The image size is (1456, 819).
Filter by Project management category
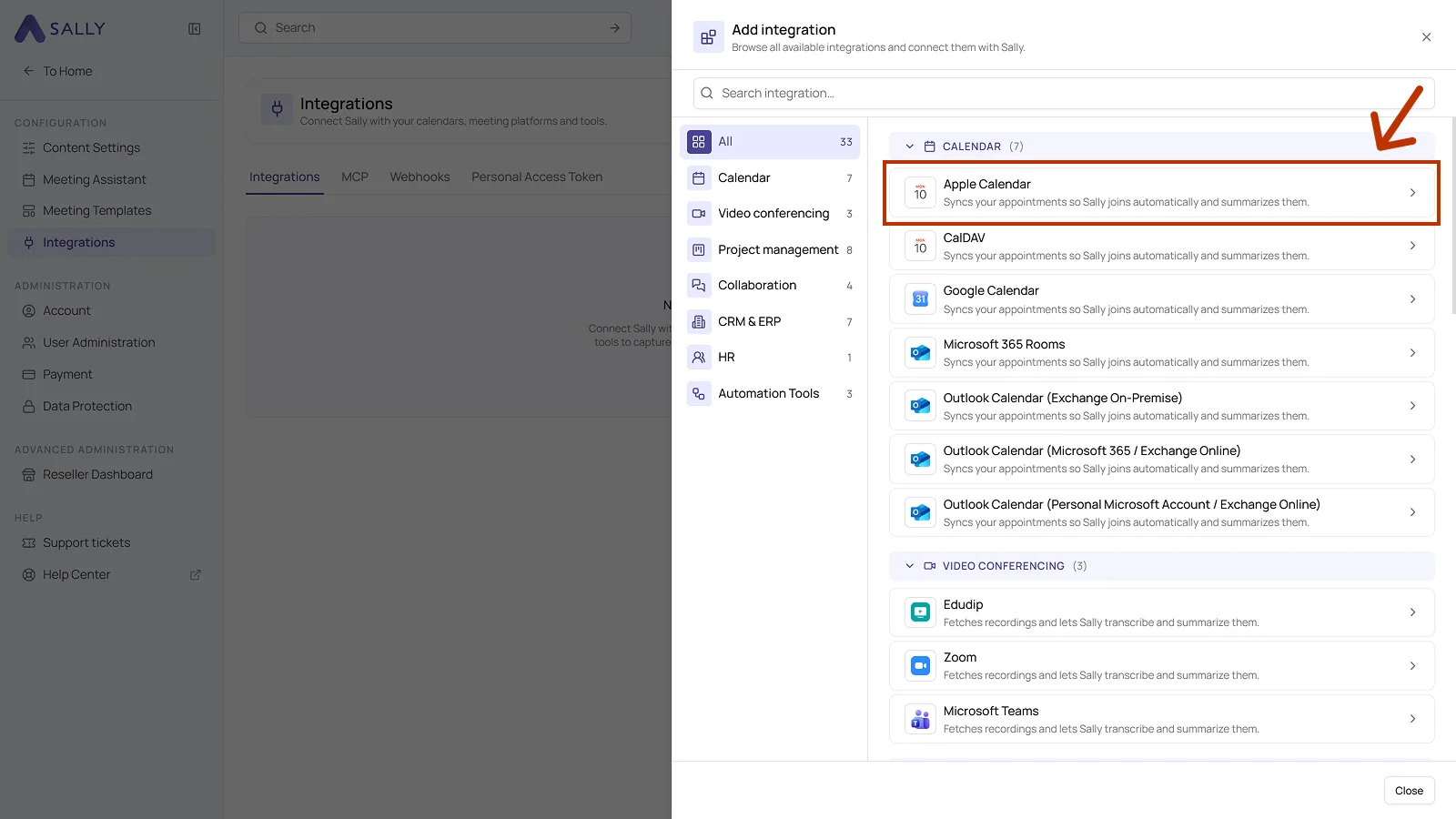pyautogui.click(x=770, y=249)
